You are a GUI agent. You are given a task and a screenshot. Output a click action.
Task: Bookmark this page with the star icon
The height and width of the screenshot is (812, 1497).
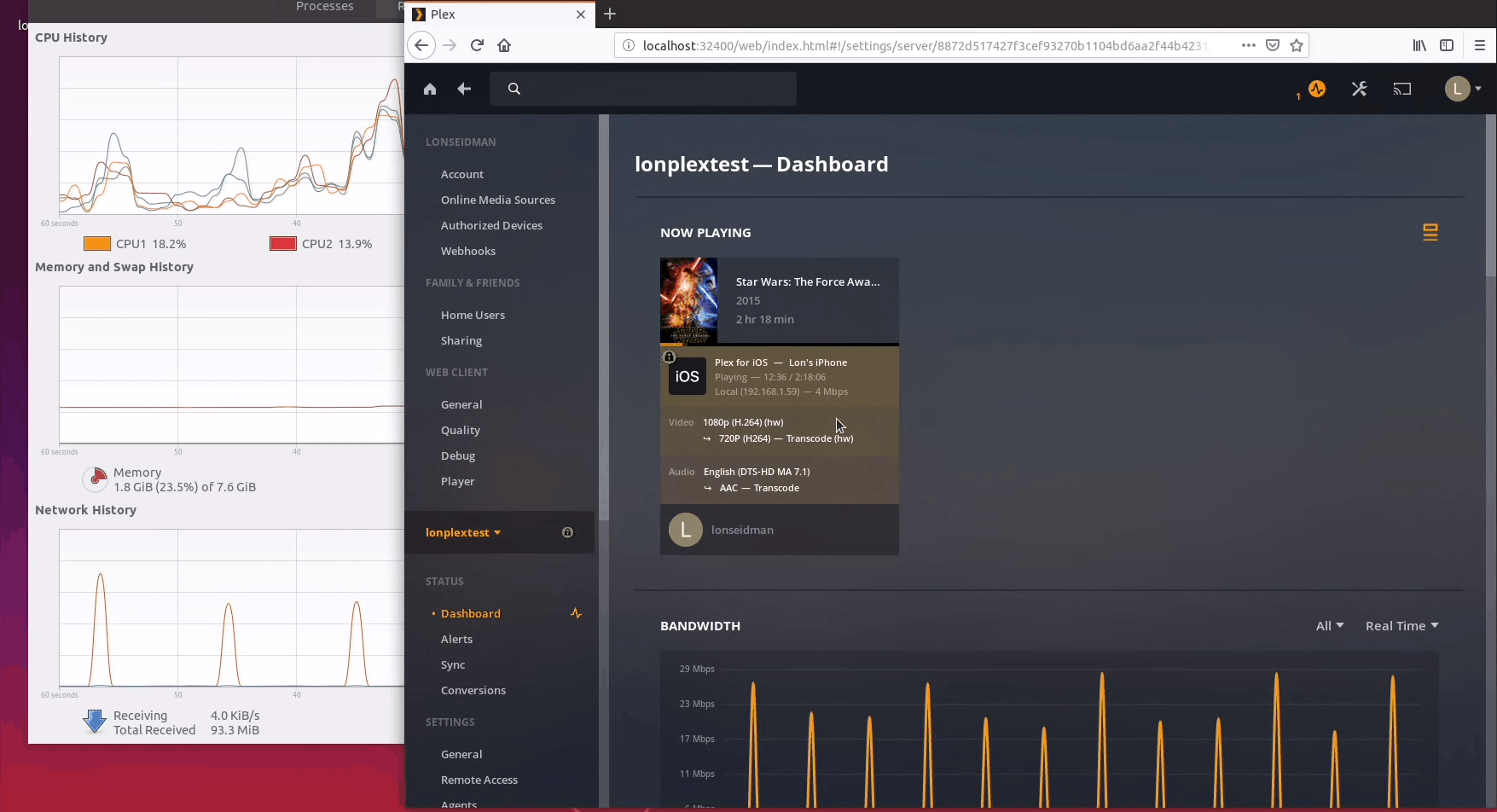[x=1297, y=45]
